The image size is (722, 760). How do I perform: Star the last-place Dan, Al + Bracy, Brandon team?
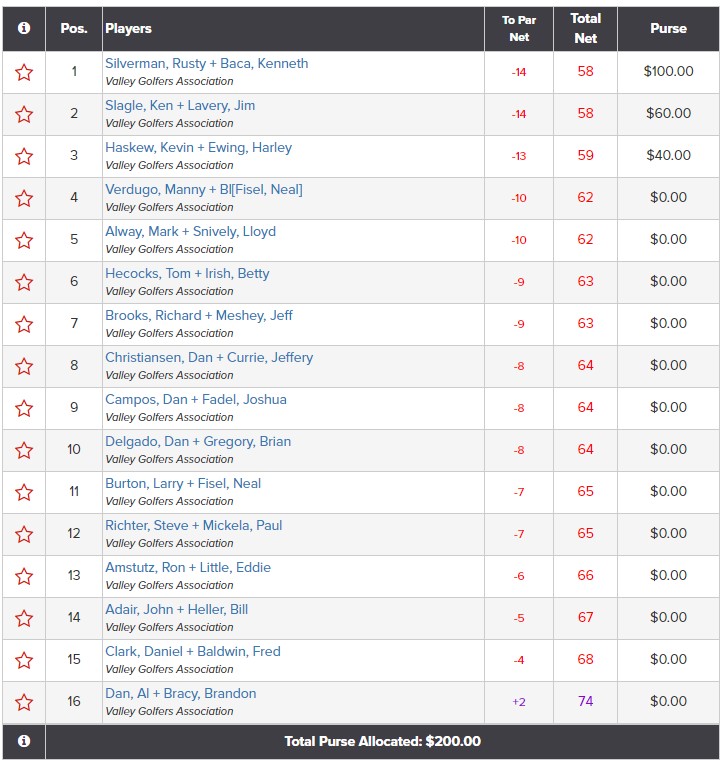pos(24,703)
